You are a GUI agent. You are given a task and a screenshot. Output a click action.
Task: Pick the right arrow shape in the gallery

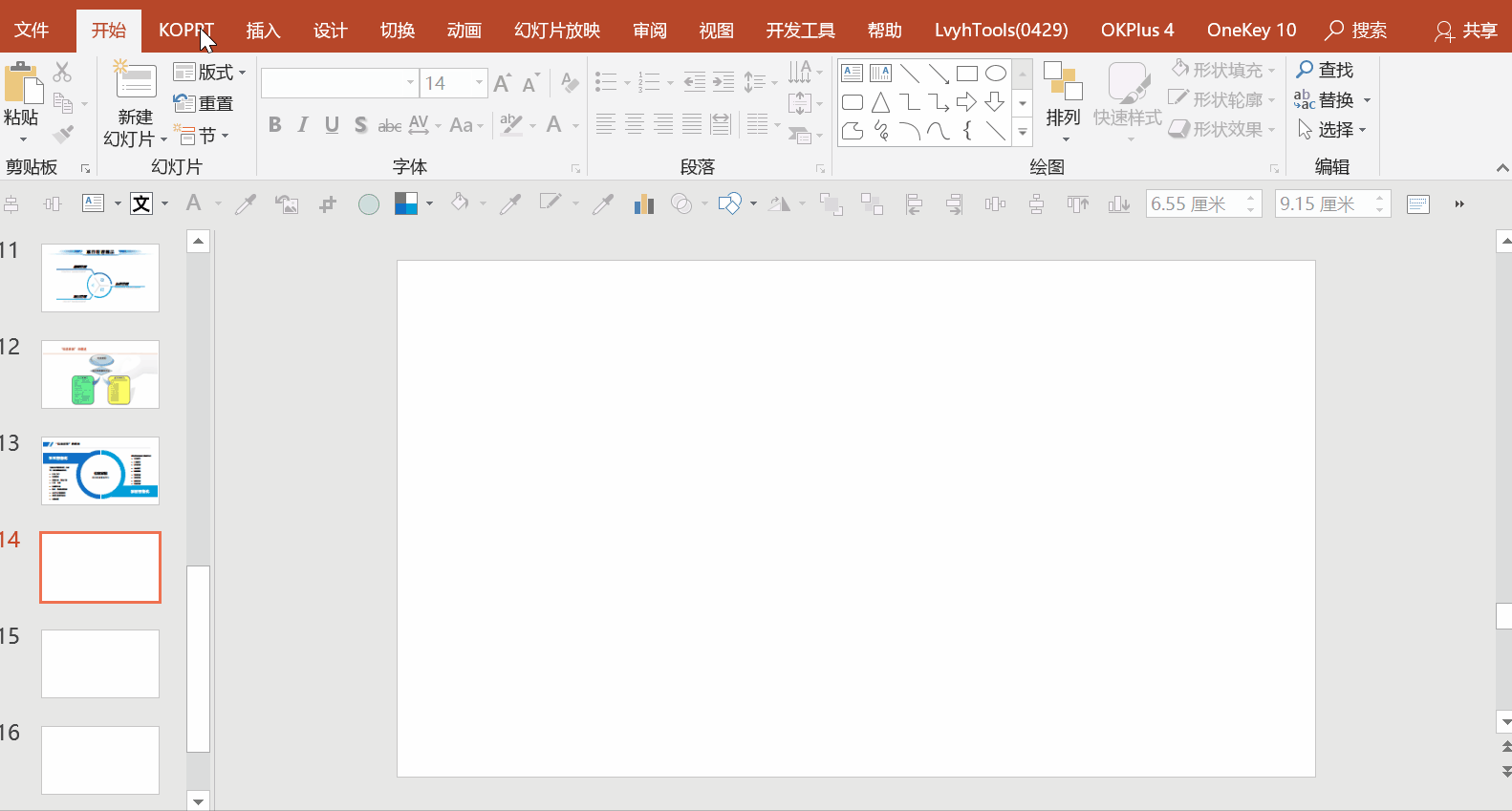(x=966, y=102)
